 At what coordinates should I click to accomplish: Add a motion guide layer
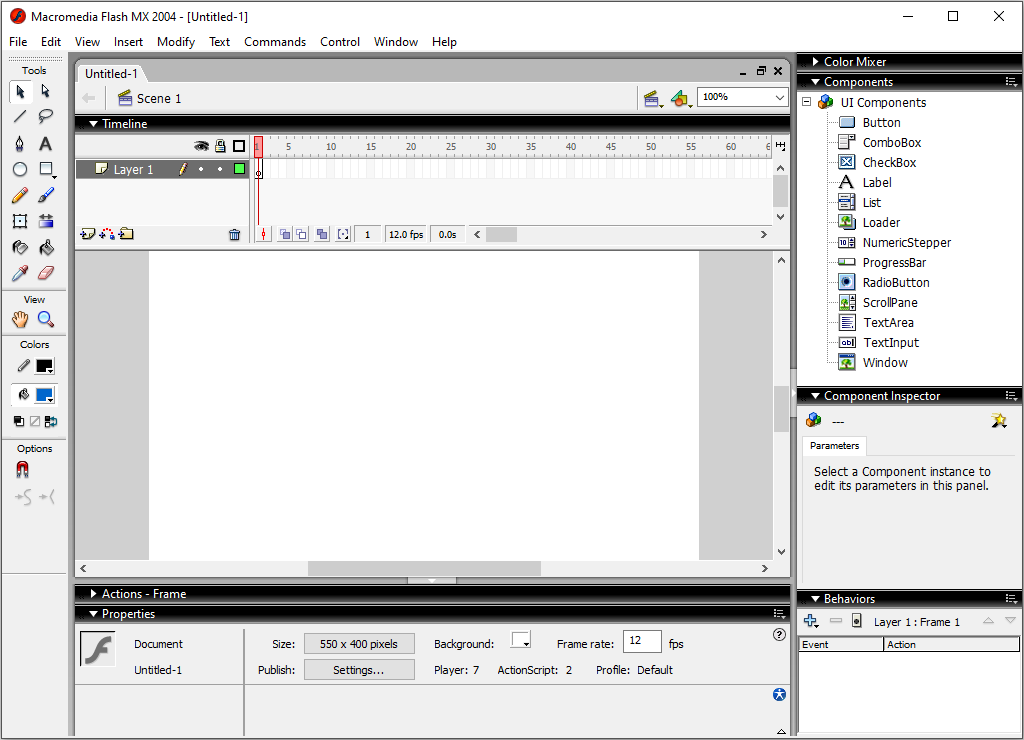107,234
